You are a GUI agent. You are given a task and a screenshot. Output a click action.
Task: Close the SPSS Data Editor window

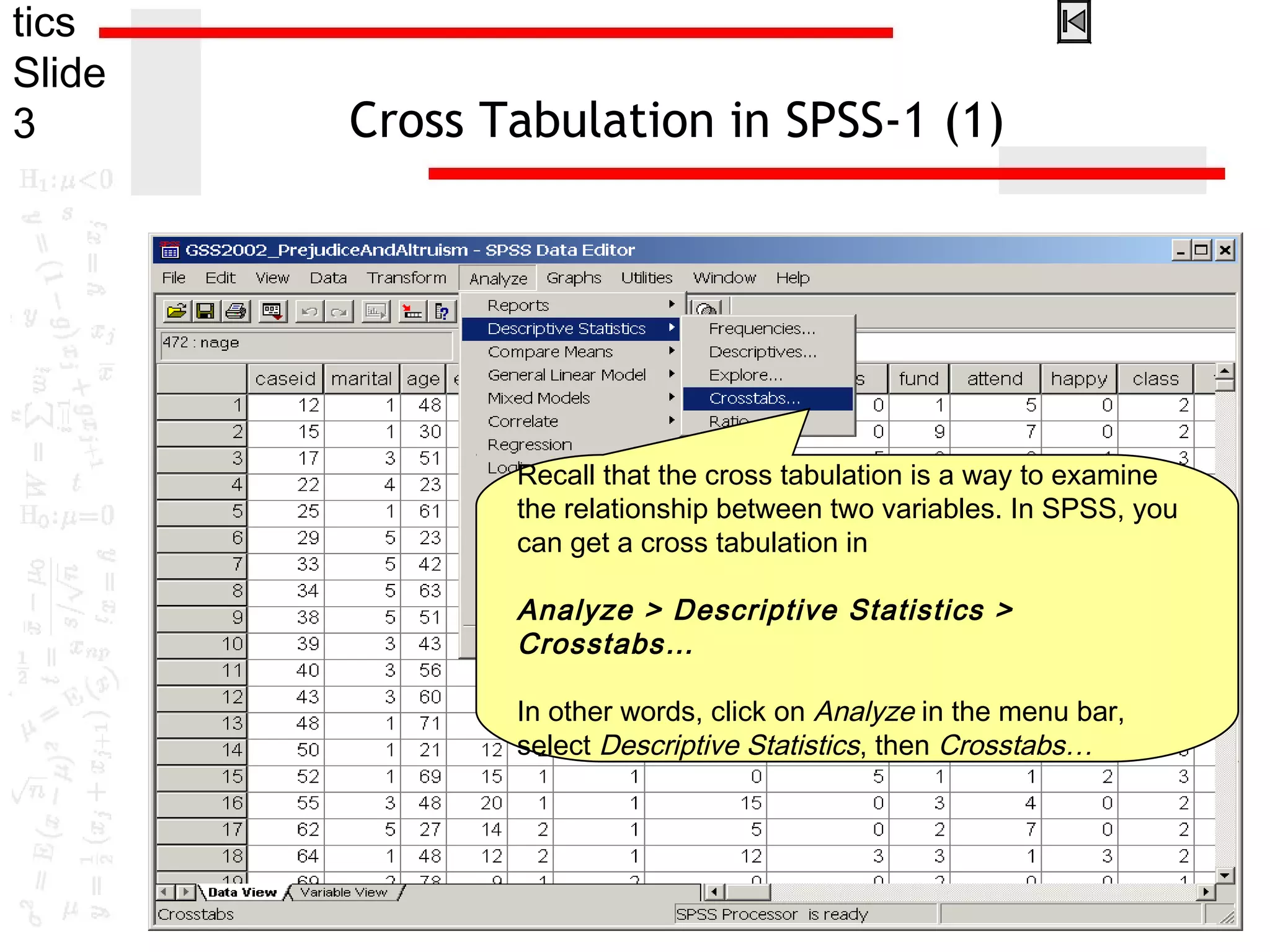pos(1225,250)
